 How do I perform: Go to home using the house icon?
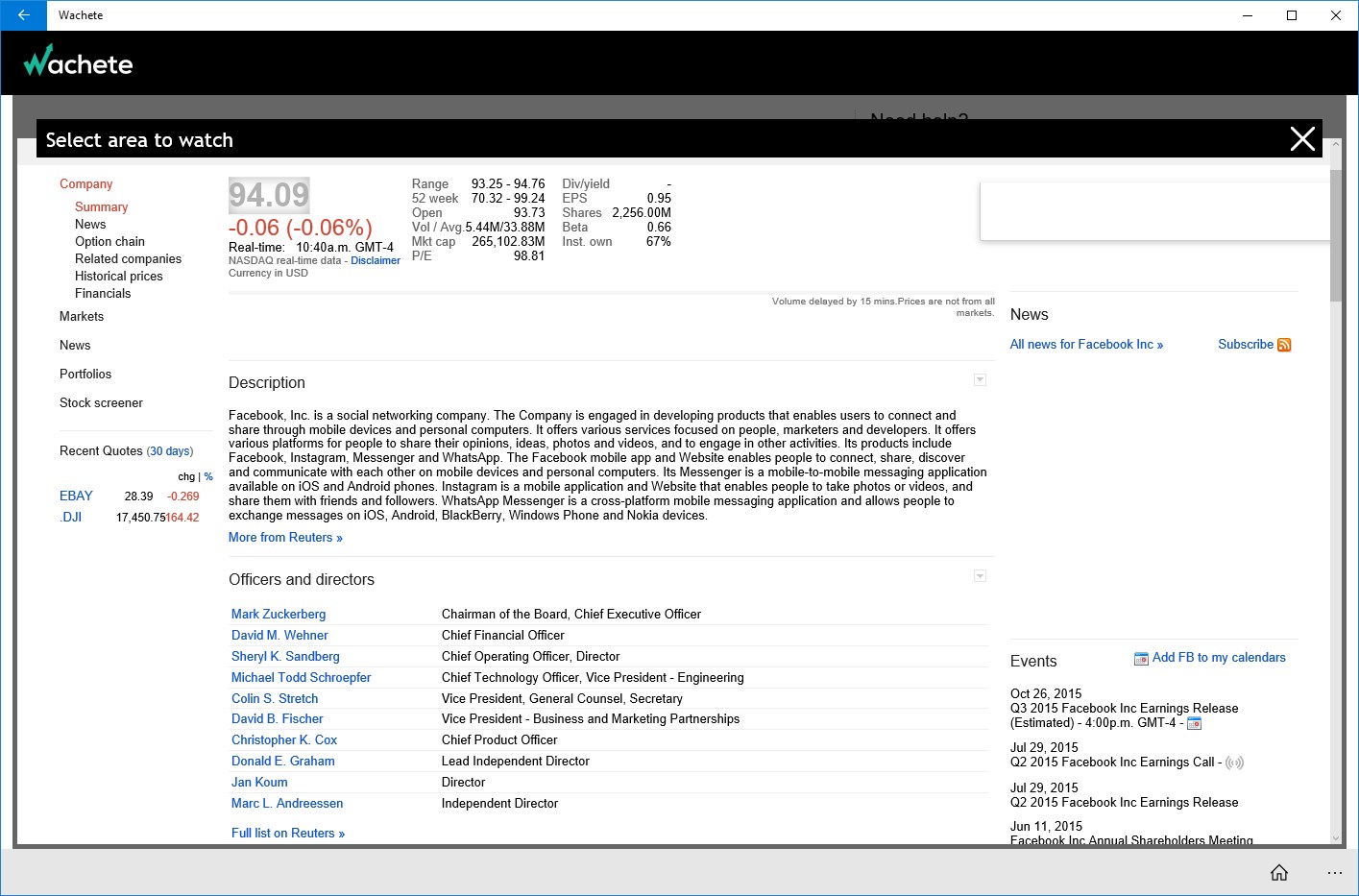1278,872
